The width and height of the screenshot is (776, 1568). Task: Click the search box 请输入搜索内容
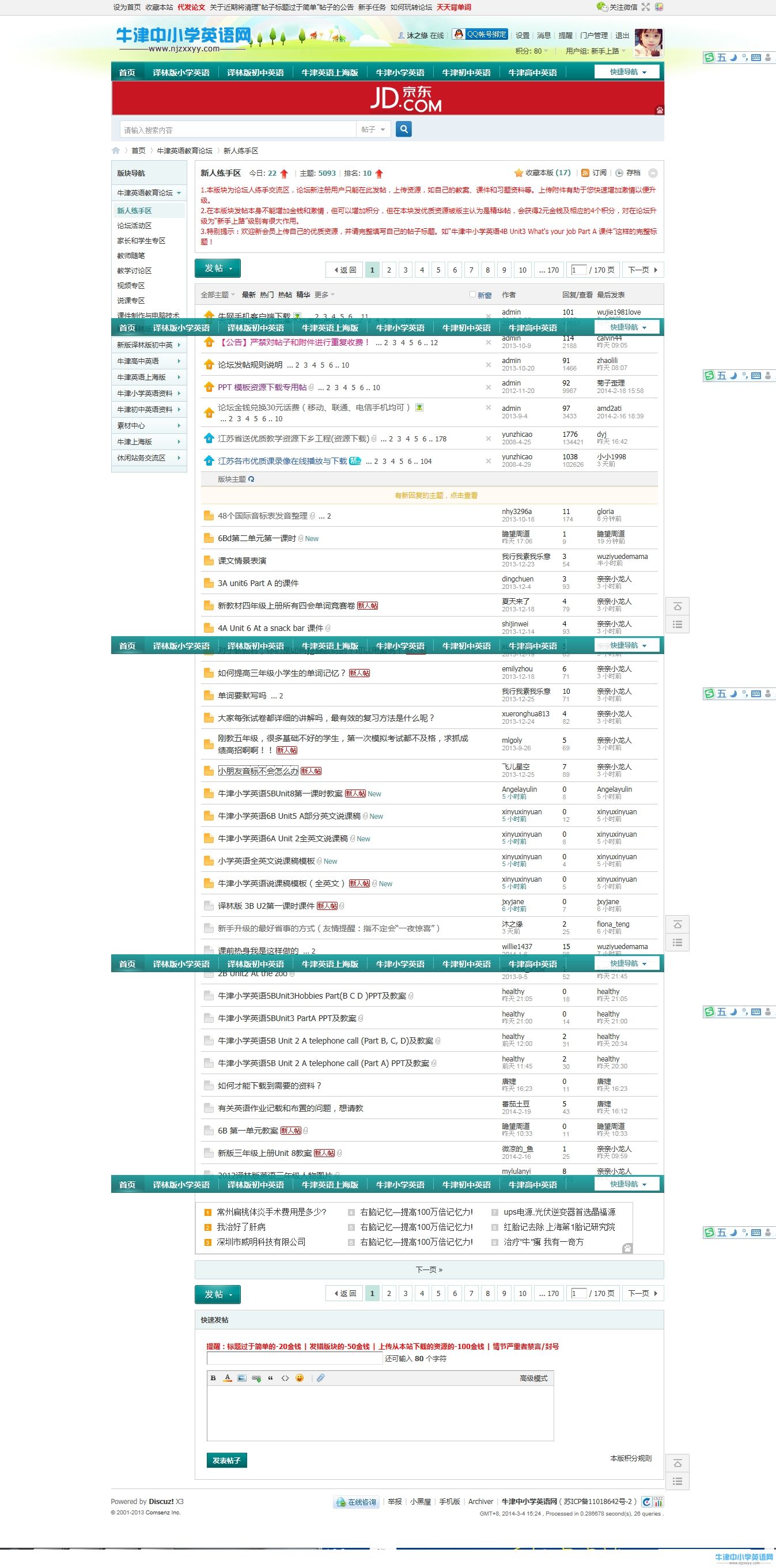click(238, 130)
